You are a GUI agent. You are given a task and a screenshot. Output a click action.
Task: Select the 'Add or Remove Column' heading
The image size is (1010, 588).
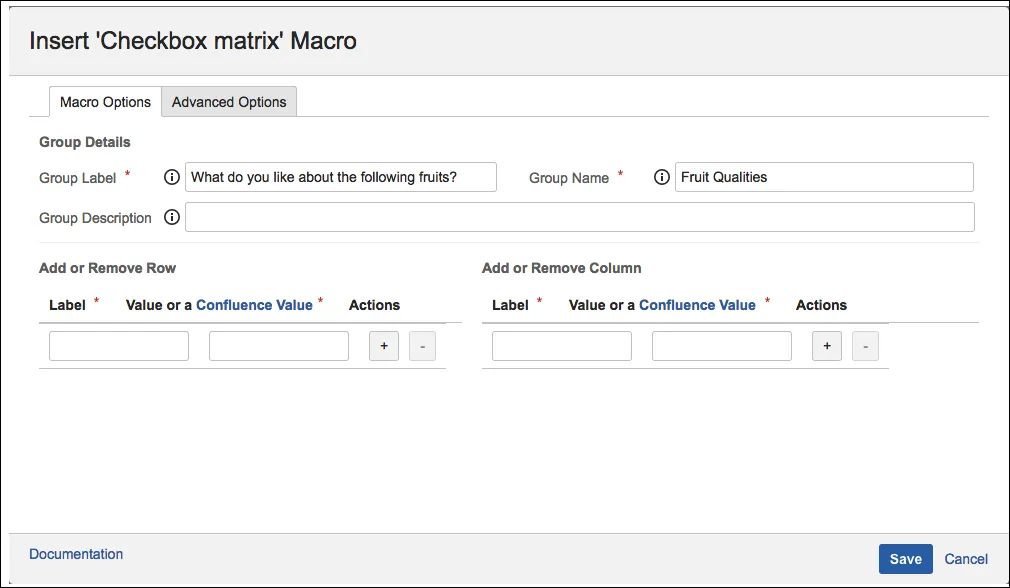[562, 268]
